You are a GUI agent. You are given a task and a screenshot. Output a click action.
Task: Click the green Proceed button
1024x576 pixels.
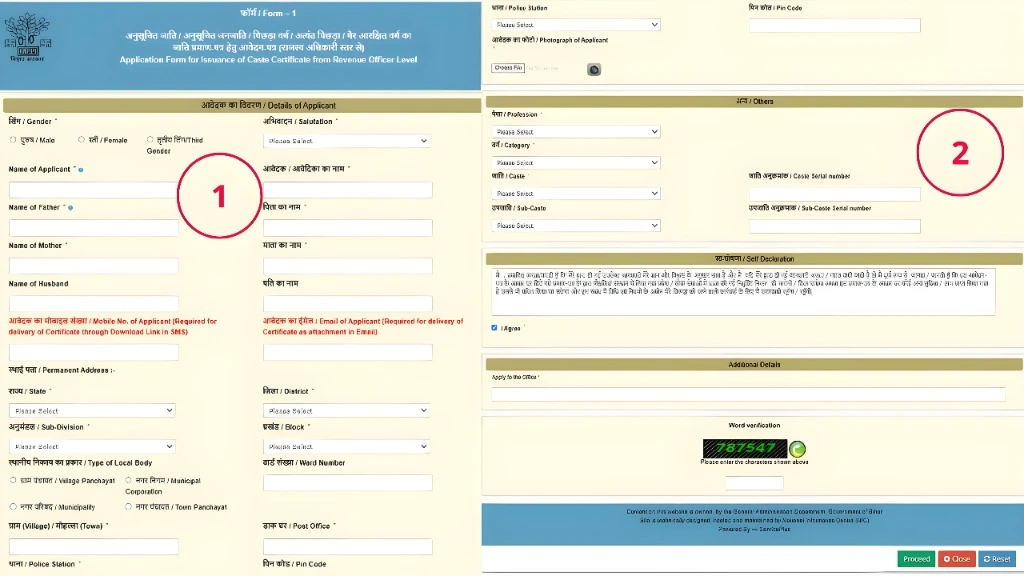coord(915,559)
